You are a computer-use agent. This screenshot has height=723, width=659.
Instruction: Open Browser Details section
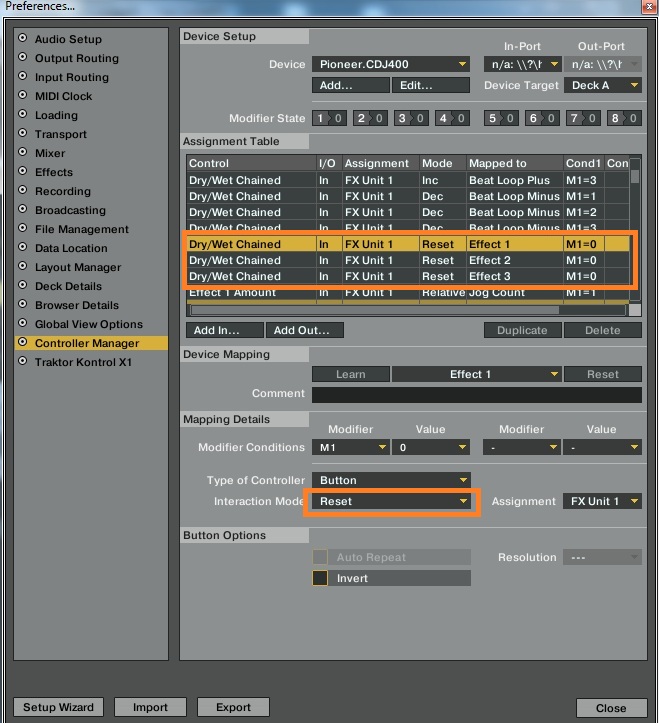pyautogui.click(x=77, y=305)
